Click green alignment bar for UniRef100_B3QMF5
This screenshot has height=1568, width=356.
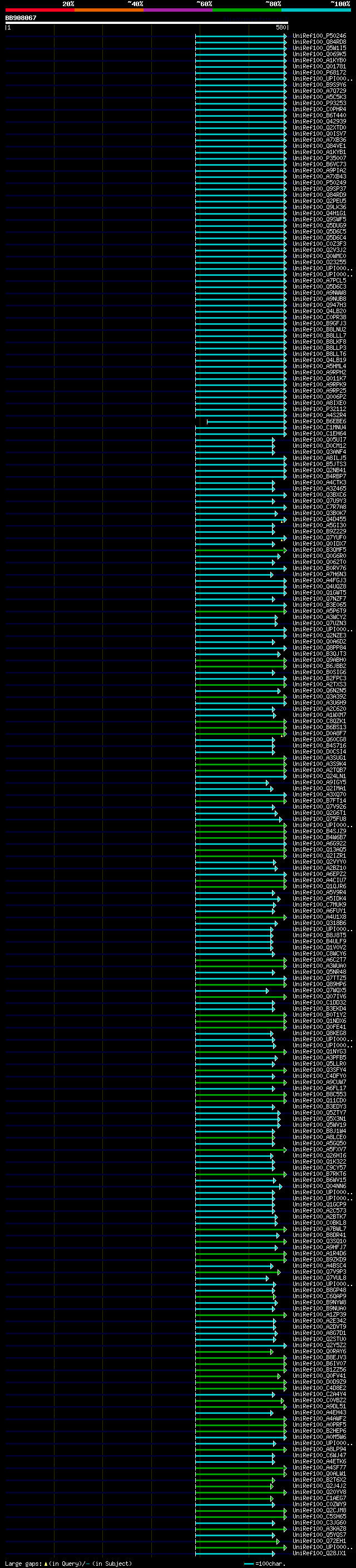tap(241, 550)
